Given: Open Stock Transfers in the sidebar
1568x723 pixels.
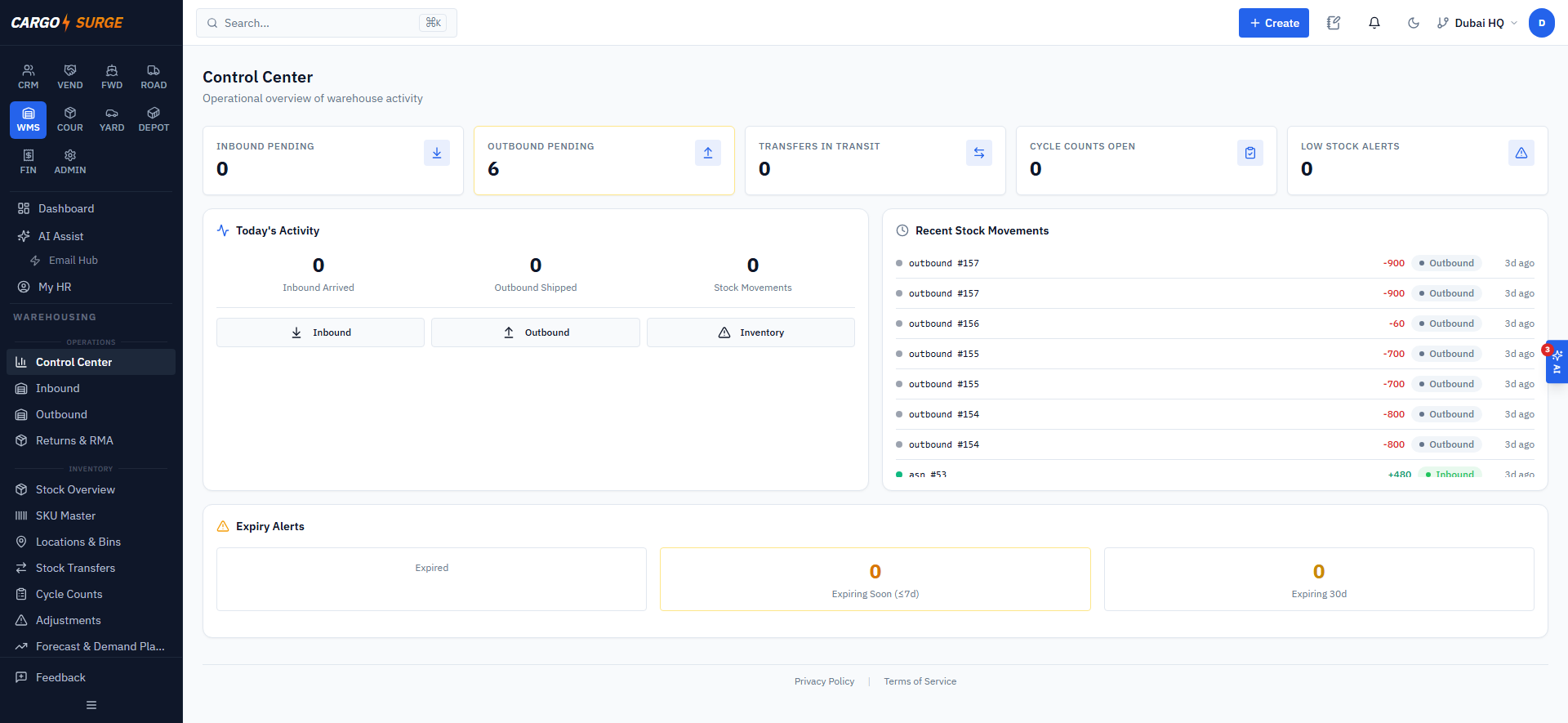Looking at the screenshot, I should click(91, 568).
